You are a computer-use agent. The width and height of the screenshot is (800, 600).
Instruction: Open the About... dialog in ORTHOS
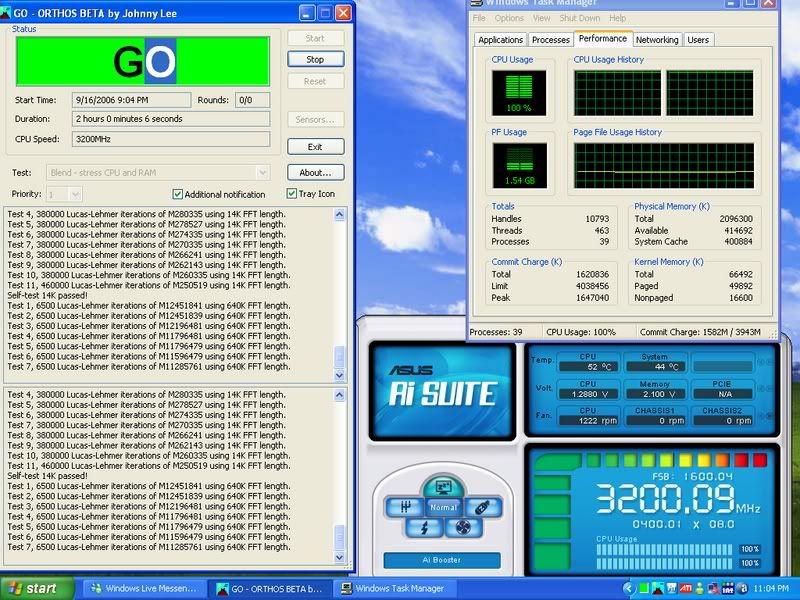tap(315, 172)
